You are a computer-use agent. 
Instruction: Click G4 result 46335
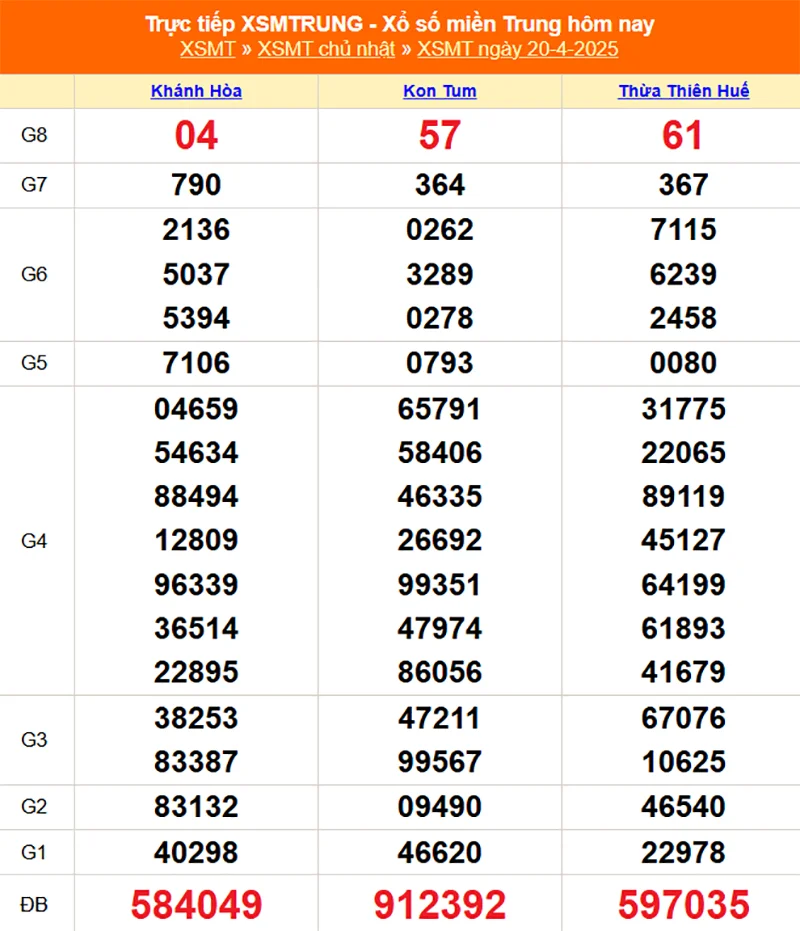(439, 496)
